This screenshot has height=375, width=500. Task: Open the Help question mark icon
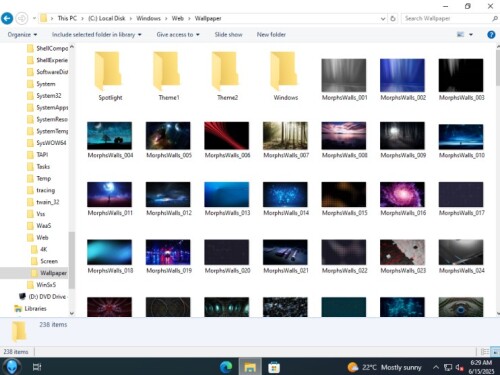pyautogui.click(x=491, y=34)
